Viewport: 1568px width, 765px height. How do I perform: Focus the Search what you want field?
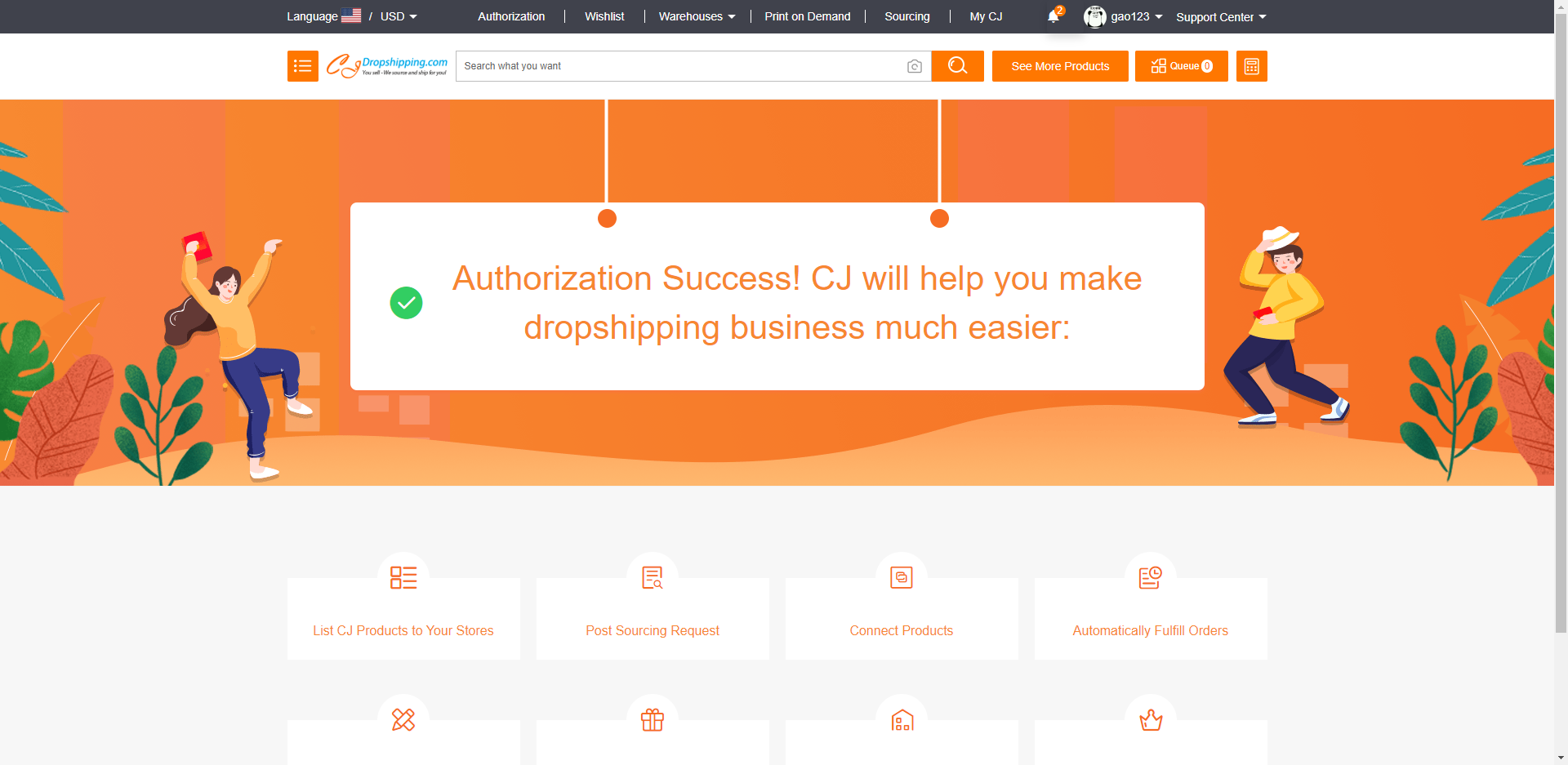pyautogui.click(x=678, y=66)
